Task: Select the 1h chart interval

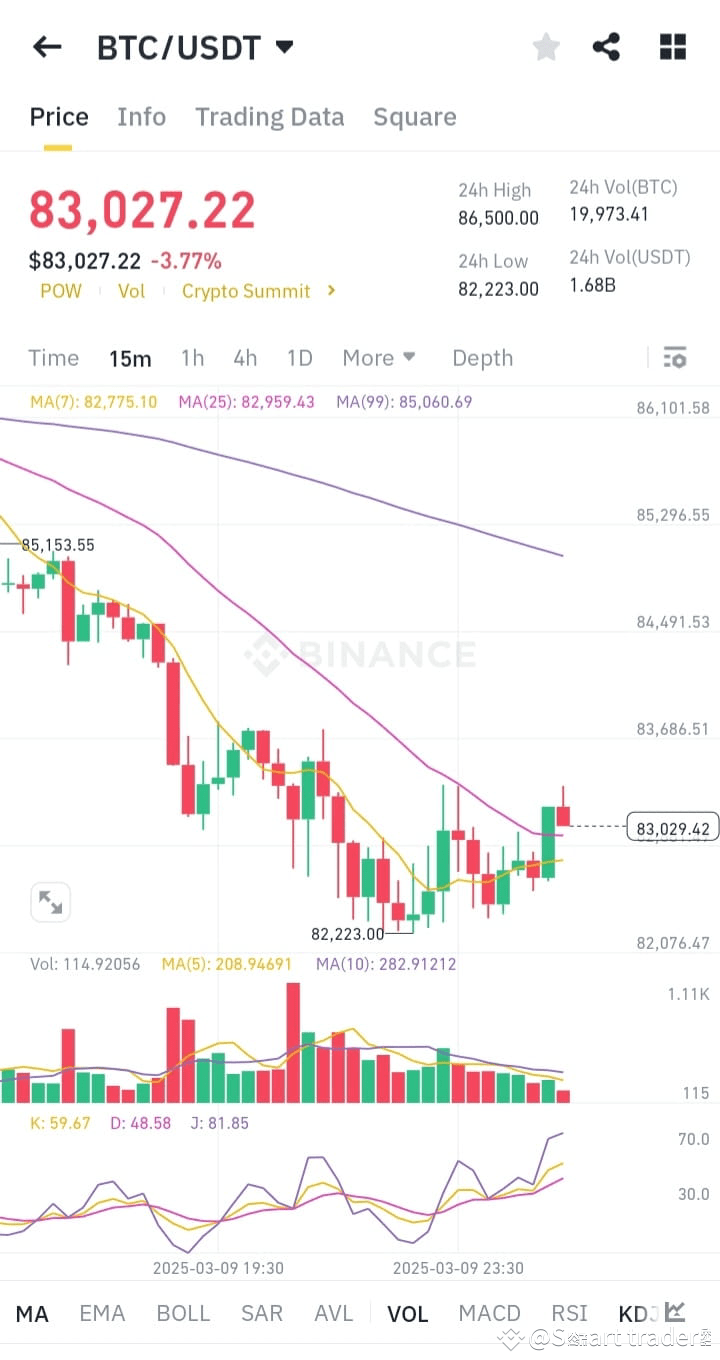Action: point(192,357)
